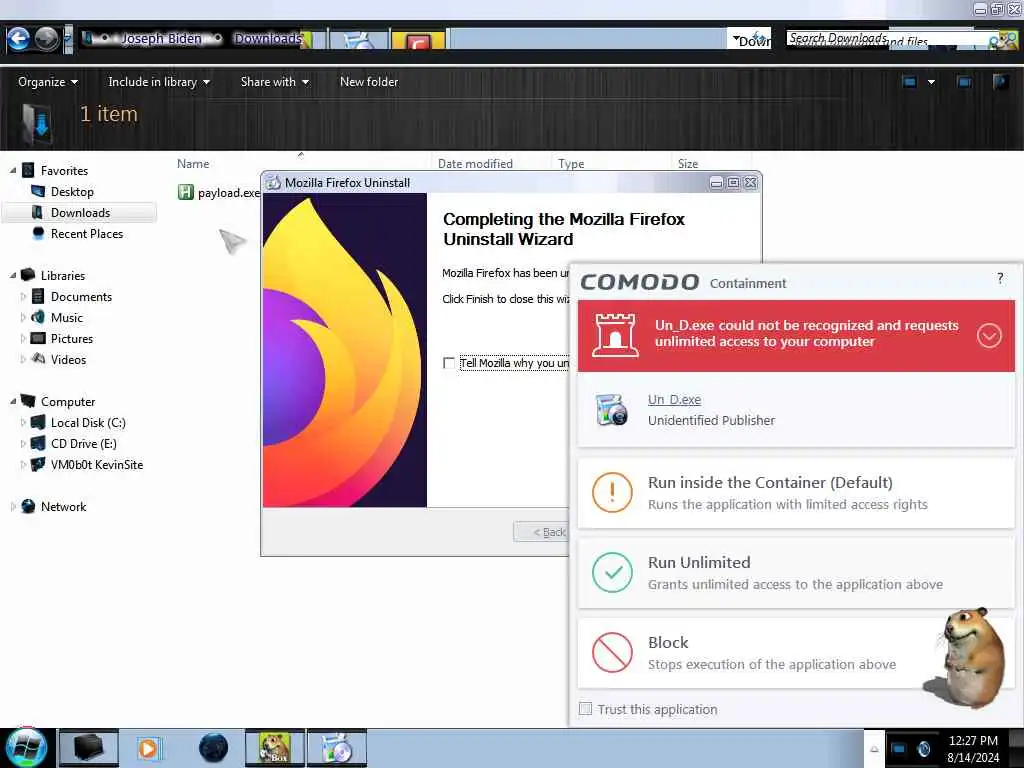The height and width of the screenshot is (768, 1024).
Task: Choose Block to stop execution
Action: [x=795, y=653]
